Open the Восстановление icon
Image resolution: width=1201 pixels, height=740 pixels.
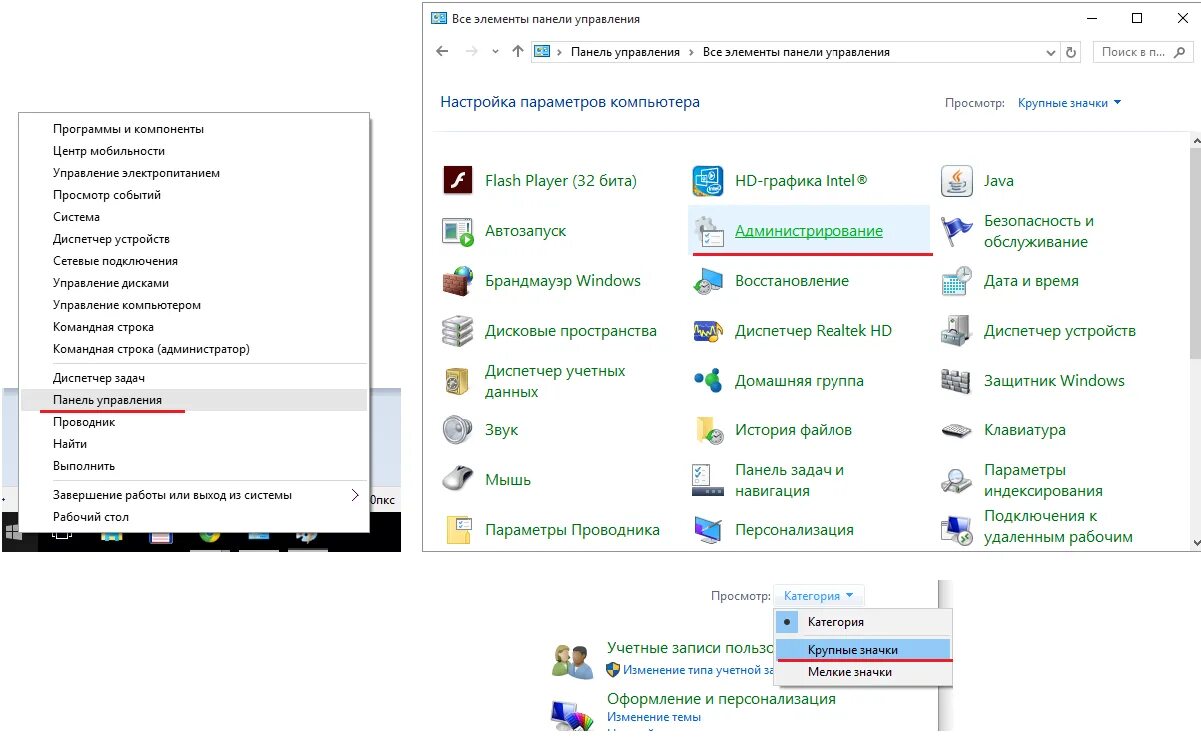click(708, 281)
